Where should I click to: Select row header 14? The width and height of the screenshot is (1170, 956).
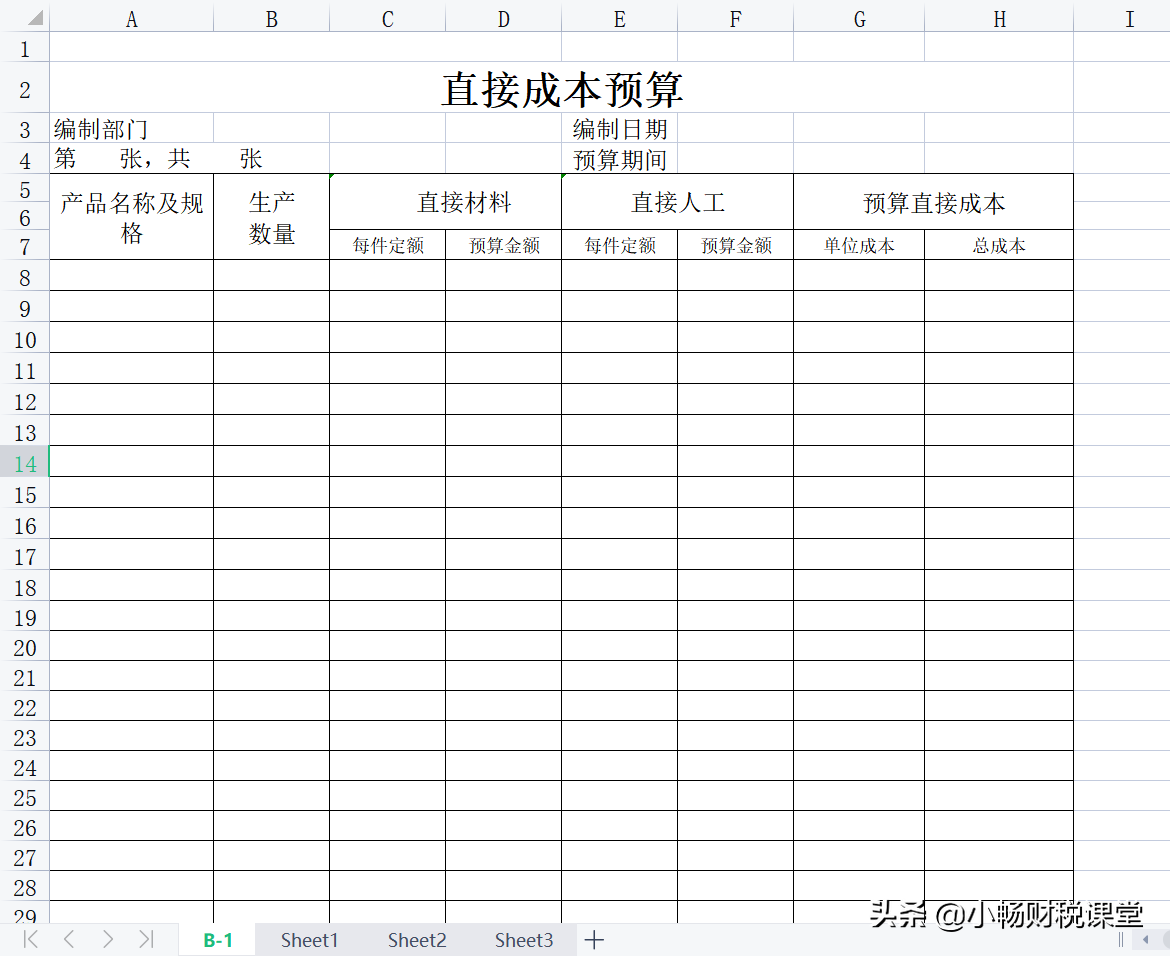[25, 464]
